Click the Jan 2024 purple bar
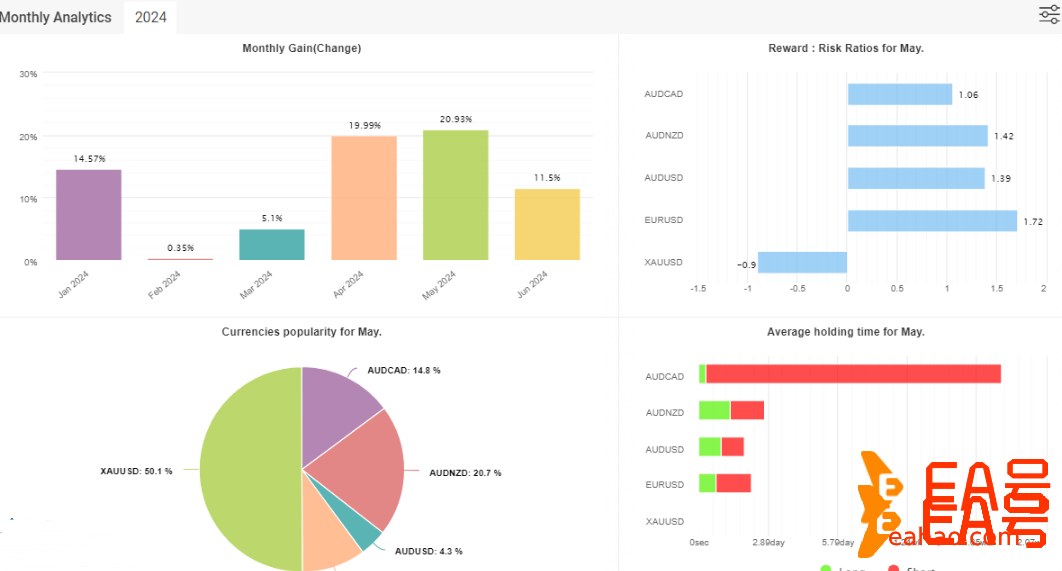This screenshot has height=571, width=1062. click(88, 215)
